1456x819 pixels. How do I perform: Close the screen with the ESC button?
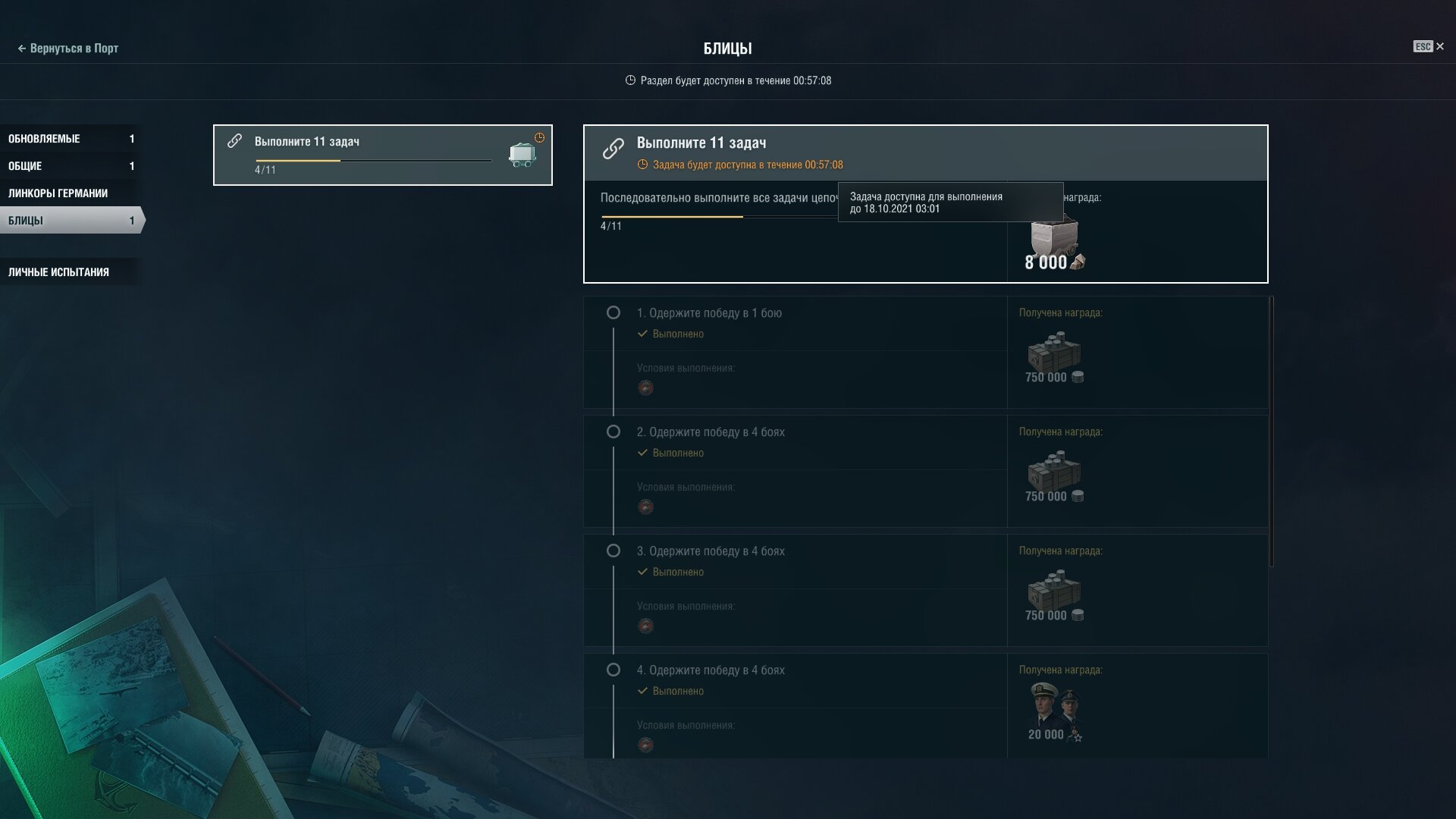[x=1429, y=47]
